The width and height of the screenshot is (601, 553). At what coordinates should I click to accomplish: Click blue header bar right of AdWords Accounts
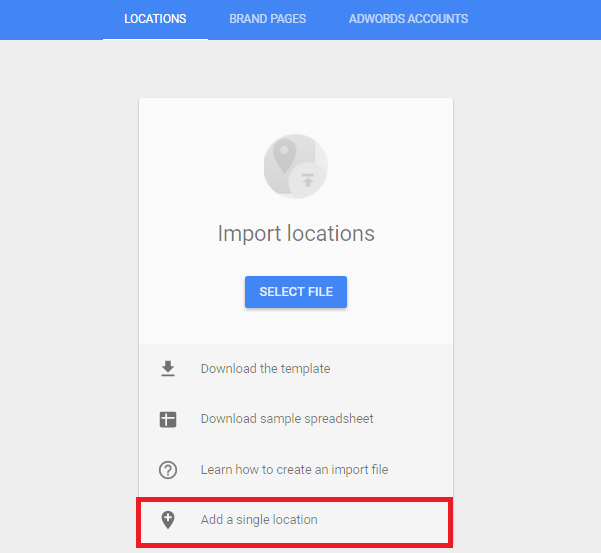(x=540, y=19)
